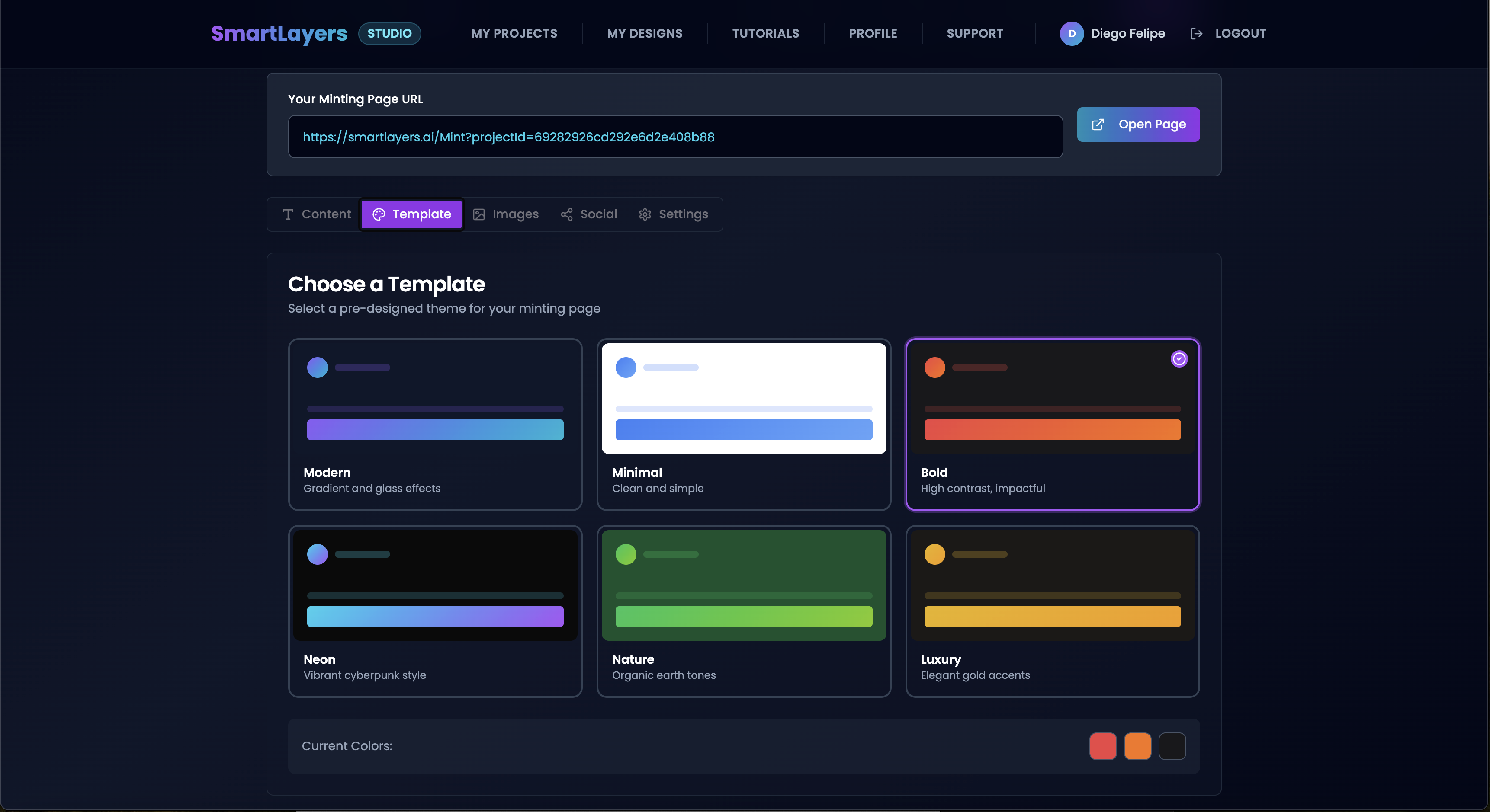Click the Social tab share icon
Viewport: 1490px width, 812px height.
click(x=566, y=214)
